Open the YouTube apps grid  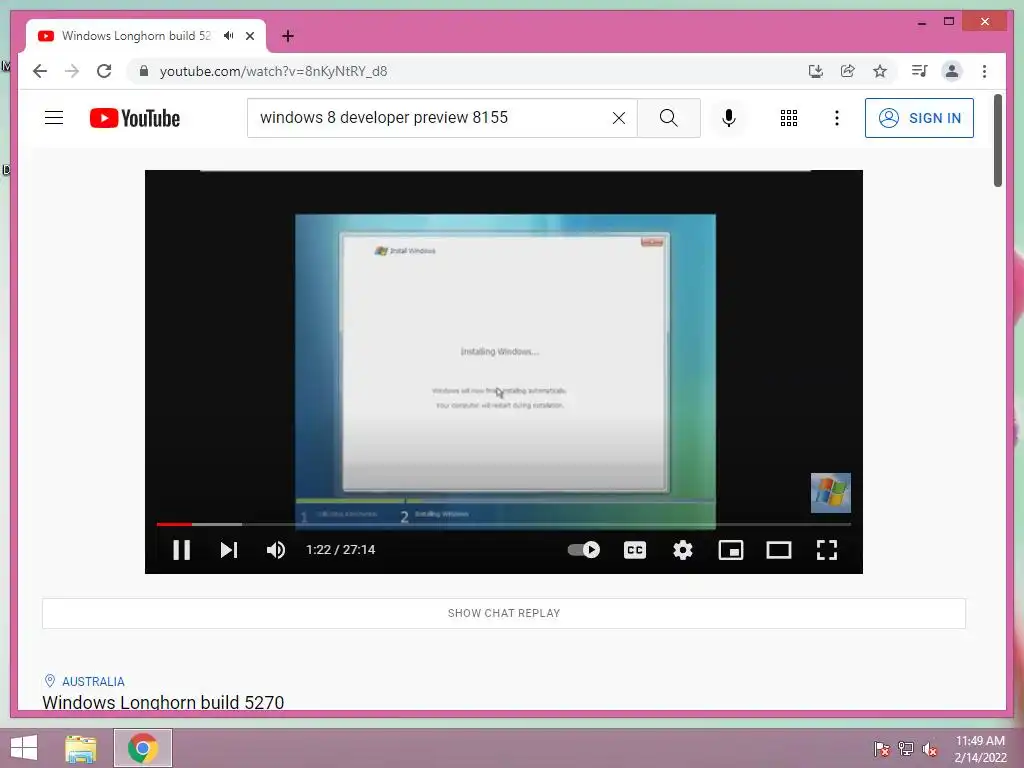click(789, 118)
